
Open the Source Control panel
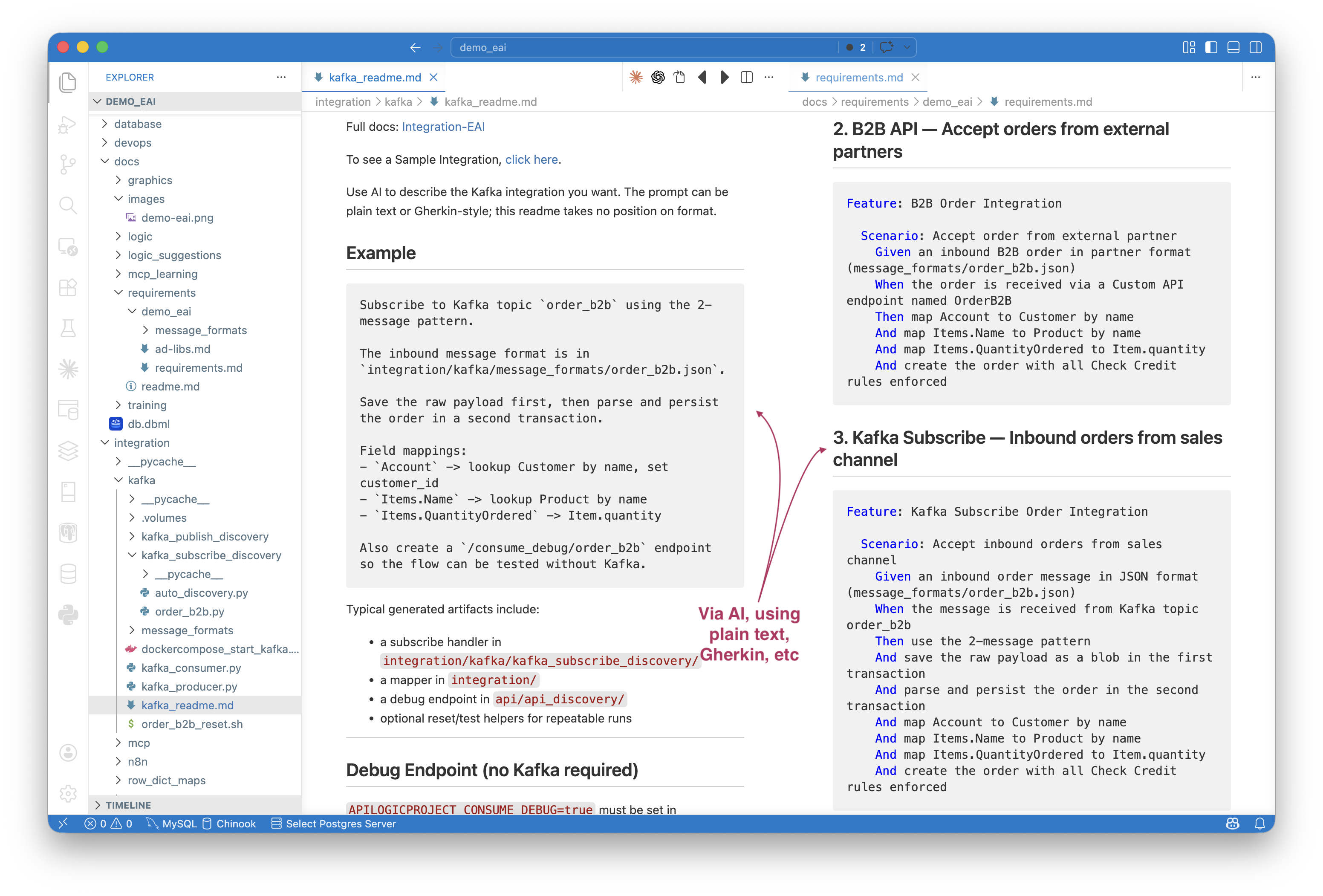pos(68,165)
